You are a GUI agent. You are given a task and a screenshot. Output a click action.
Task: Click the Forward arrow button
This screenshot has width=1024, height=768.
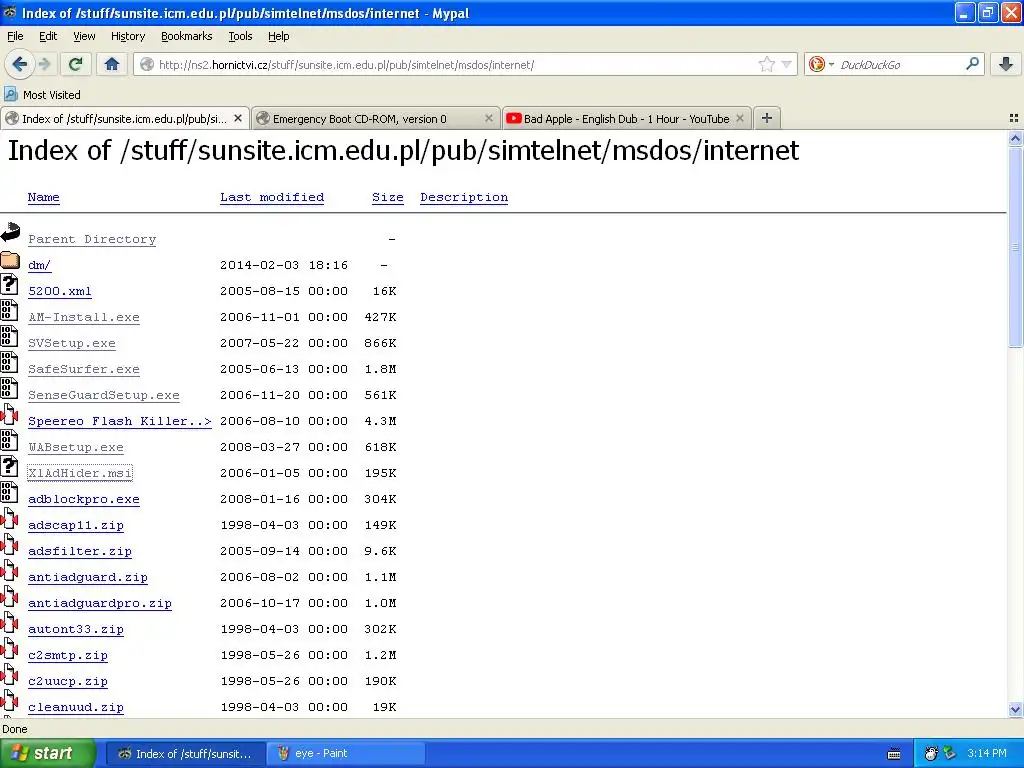click(x=45, y=64)
